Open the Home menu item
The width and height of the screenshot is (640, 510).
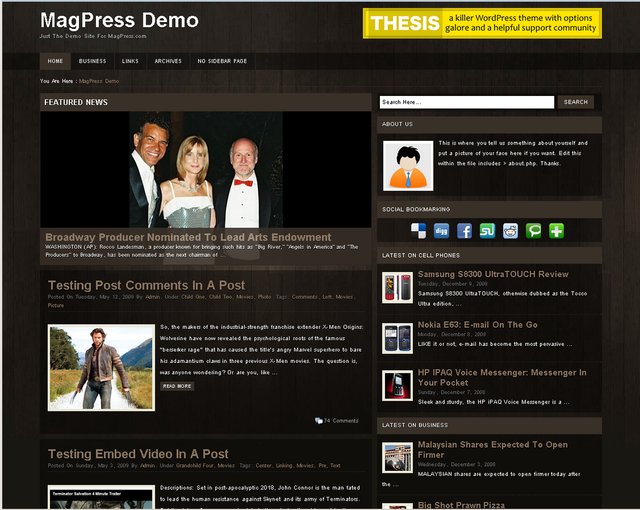[55, 61]
